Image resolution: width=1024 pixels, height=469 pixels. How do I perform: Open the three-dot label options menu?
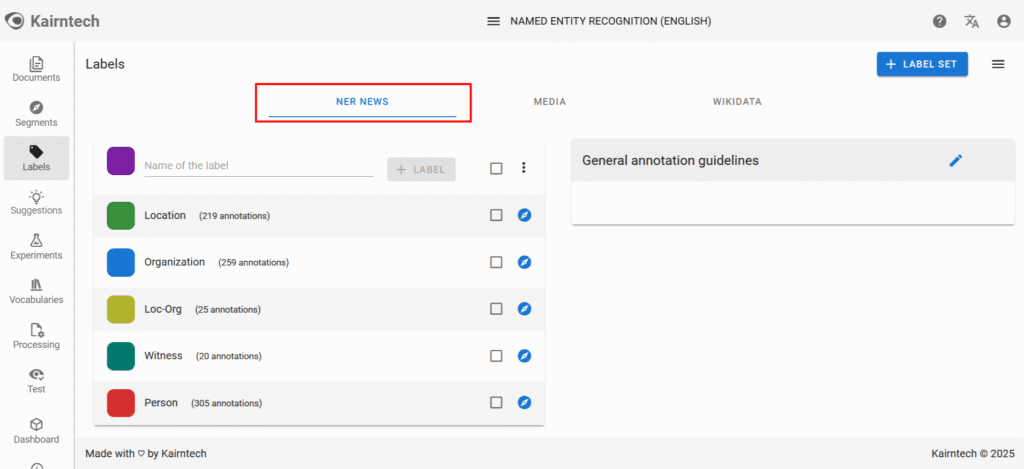(x=523, y=168)
